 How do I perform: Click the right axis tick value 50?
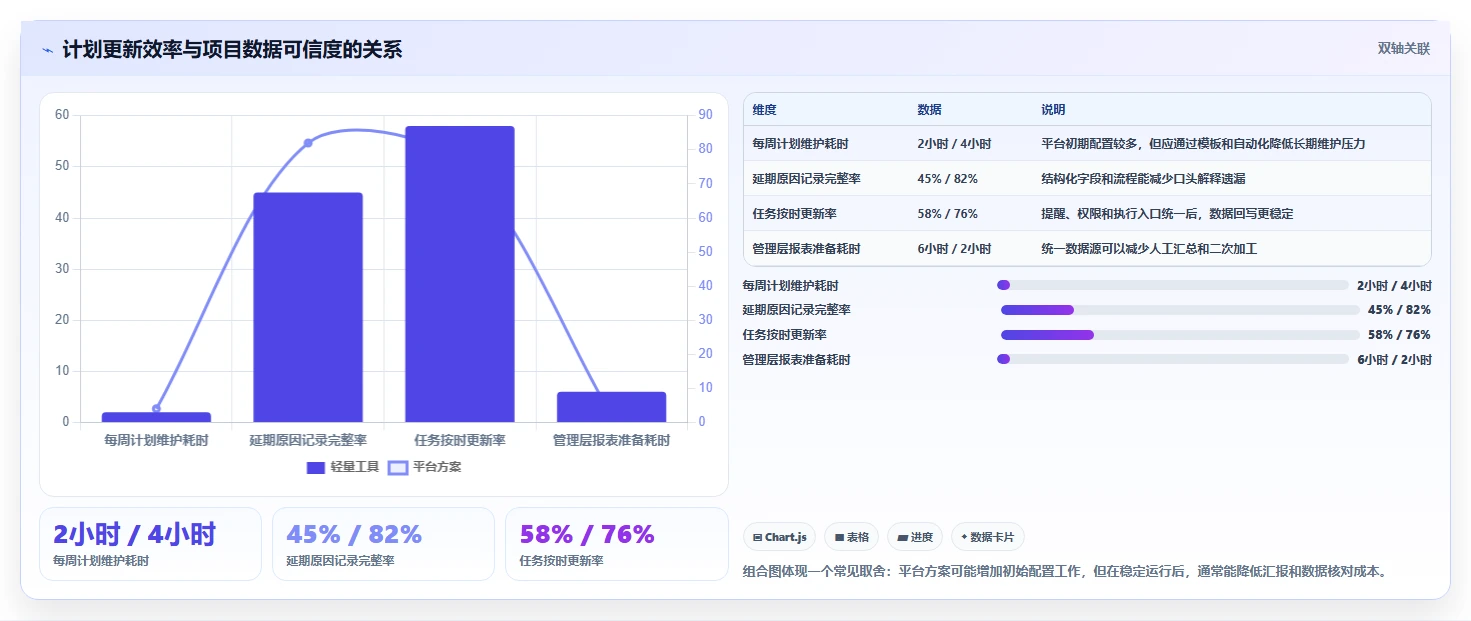pyautogui.click(x=705, y=252)
